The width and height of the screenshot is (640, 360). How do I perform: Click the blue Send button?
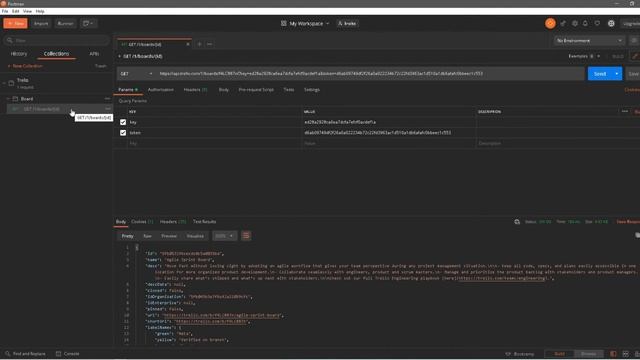(600, 74)
